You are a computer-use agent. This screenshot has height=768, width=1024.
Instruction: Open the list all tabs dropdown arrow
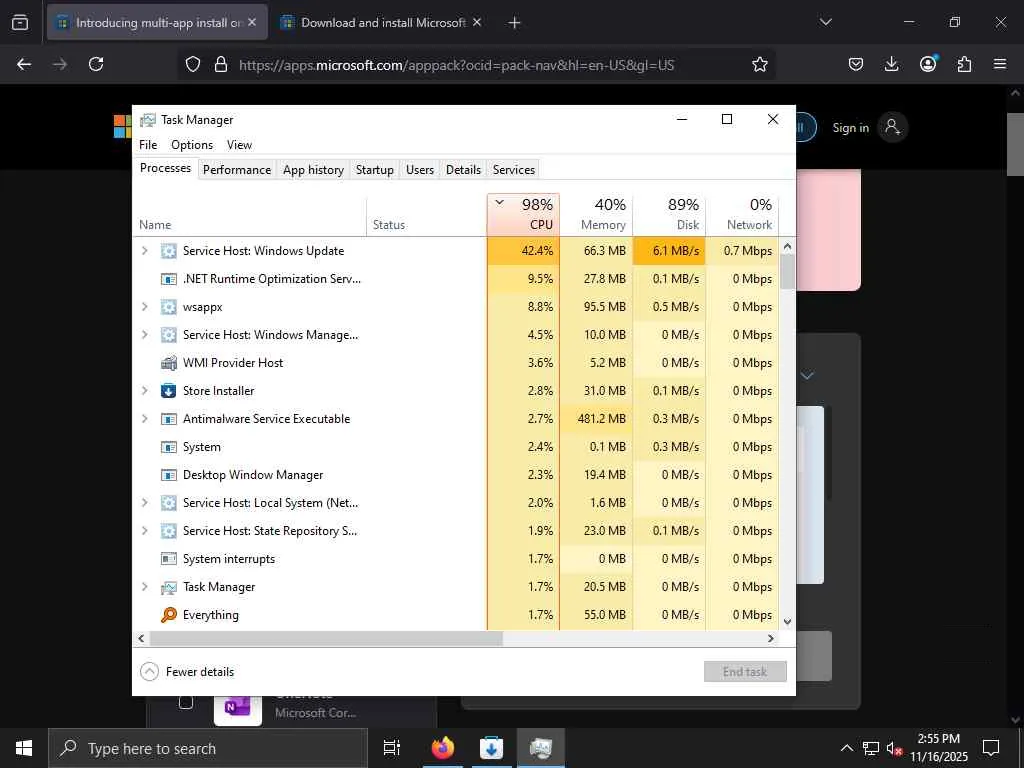pyautogui.click(x=825, y=22)
